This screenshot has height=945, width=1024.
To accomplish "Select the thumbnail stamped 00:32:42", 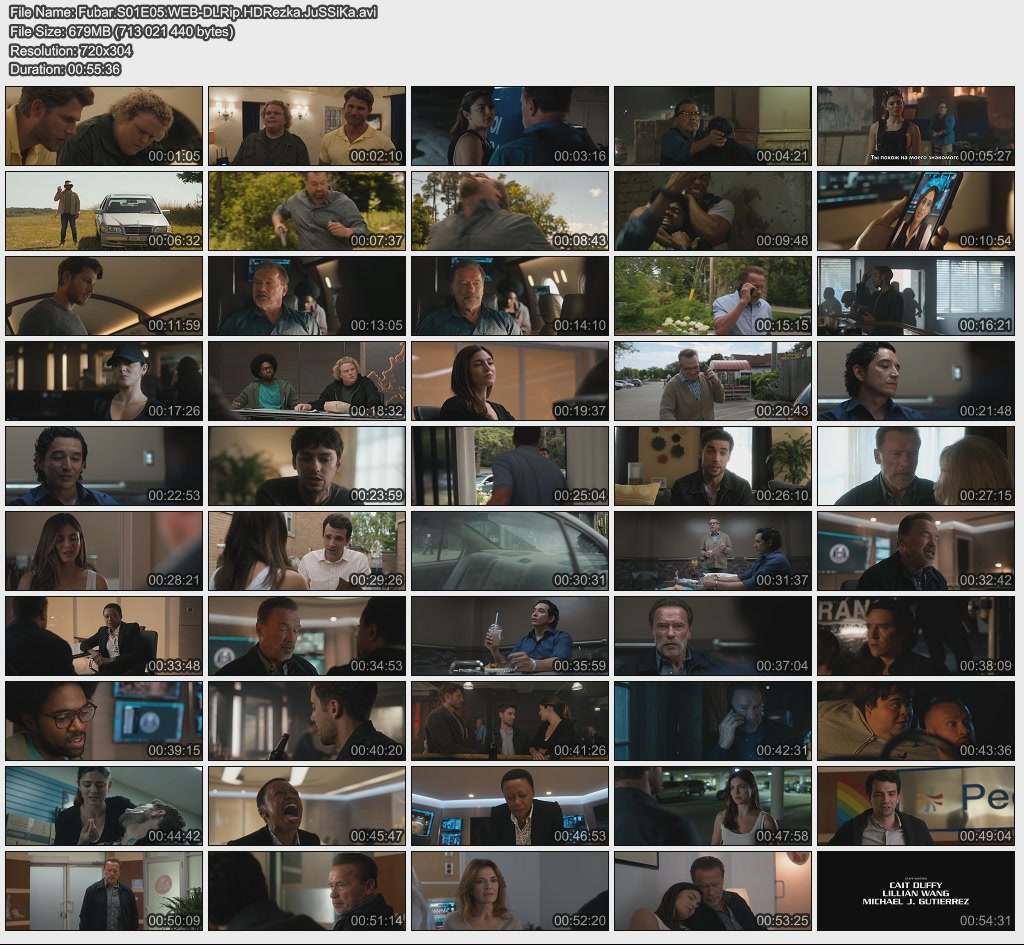I will point(916,551).
